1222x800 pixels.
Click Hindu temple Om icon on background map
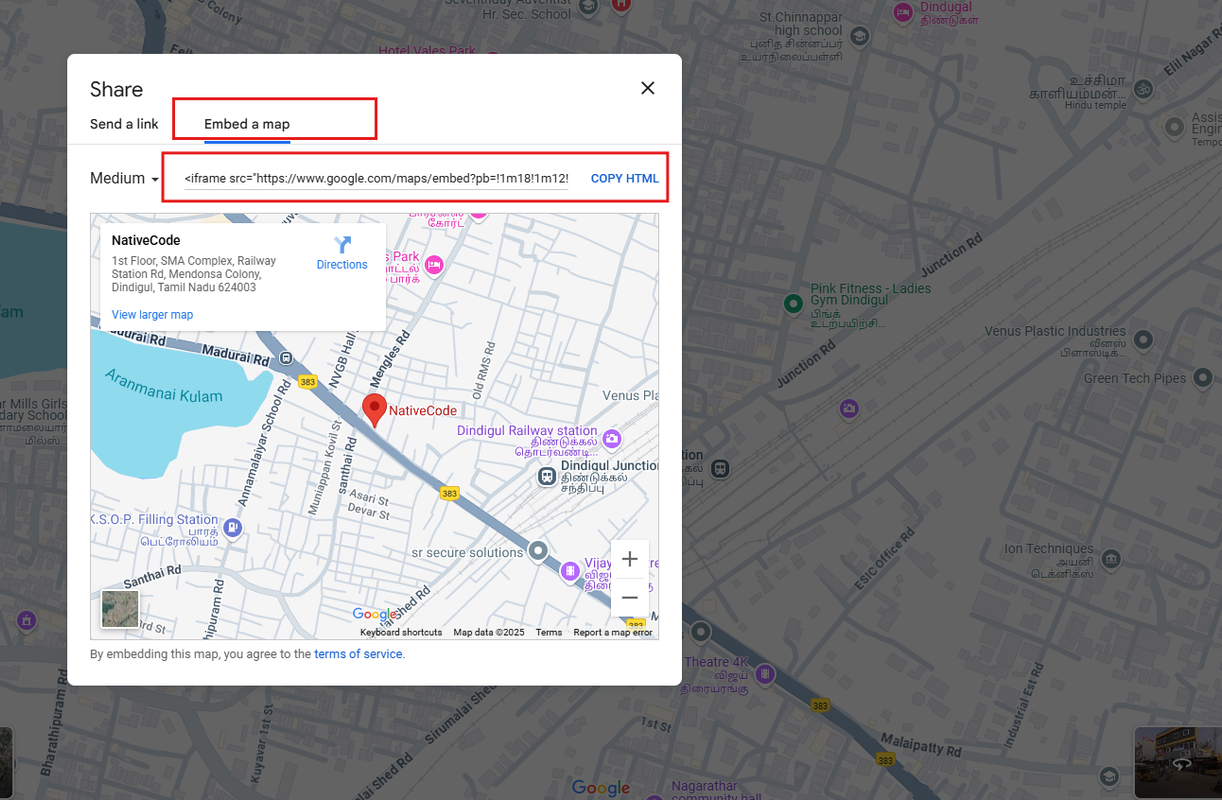(x=1145, y=90)
